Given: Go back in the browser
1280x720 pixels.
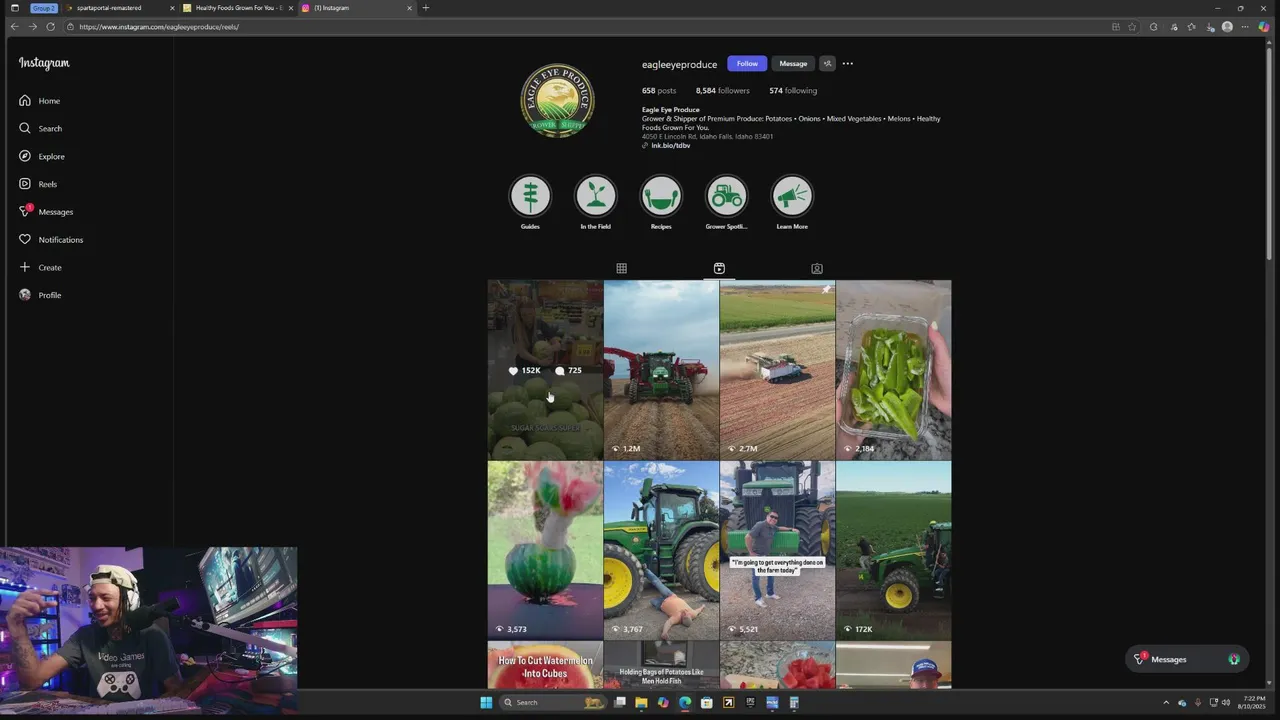Looking at the screenshot, I should (14, 27).
